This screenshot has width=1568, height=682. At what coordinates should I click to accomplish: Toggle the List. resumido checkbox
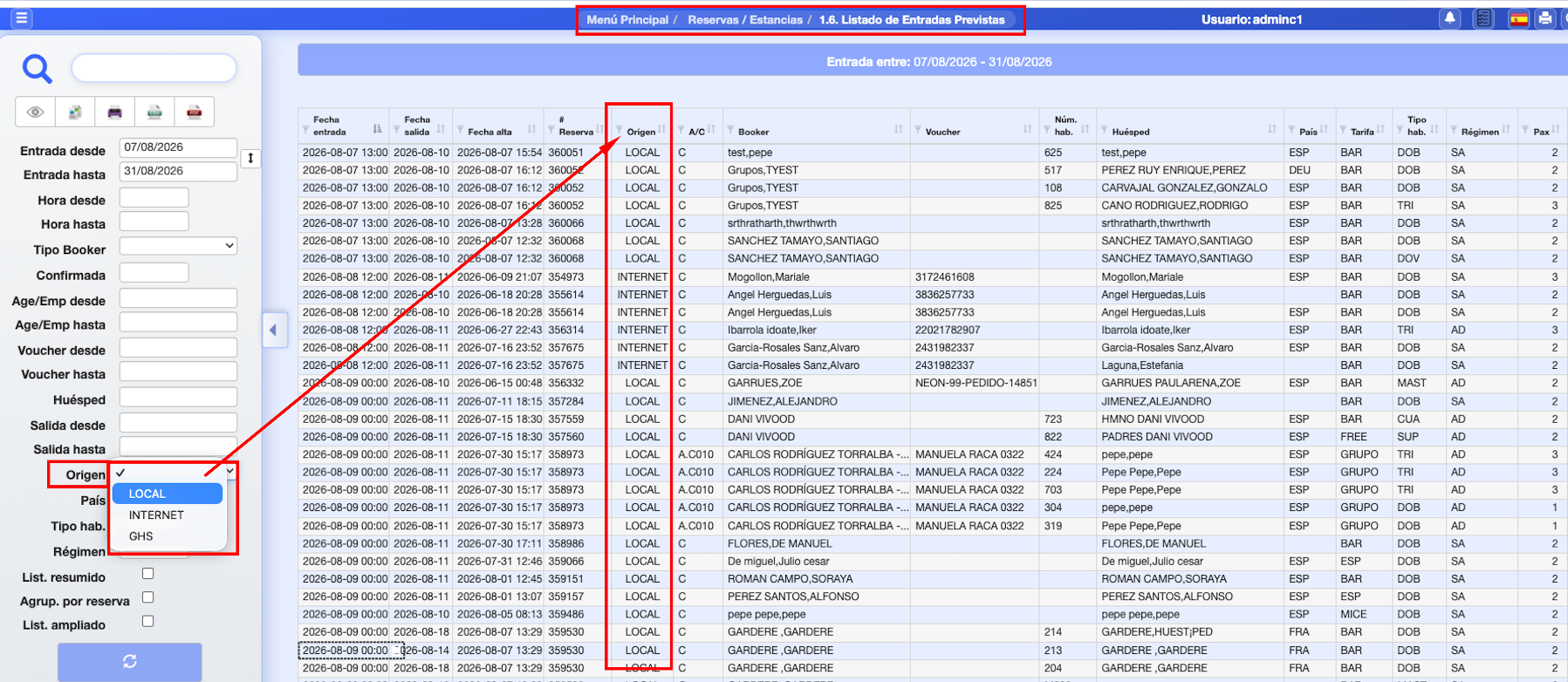point(148,574)
